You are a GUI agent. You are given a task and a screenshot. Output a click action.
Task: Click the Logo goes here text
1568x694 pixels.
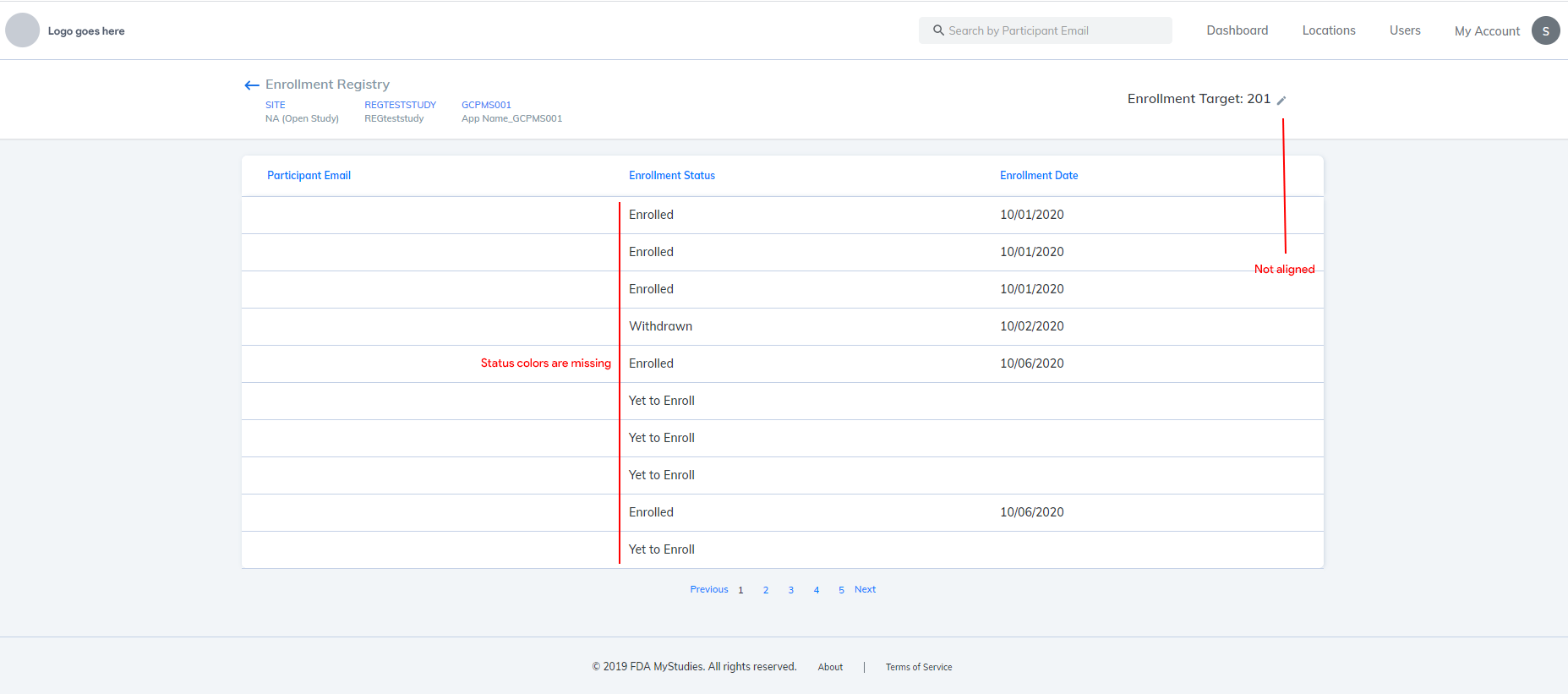click(x=86, y=31)
